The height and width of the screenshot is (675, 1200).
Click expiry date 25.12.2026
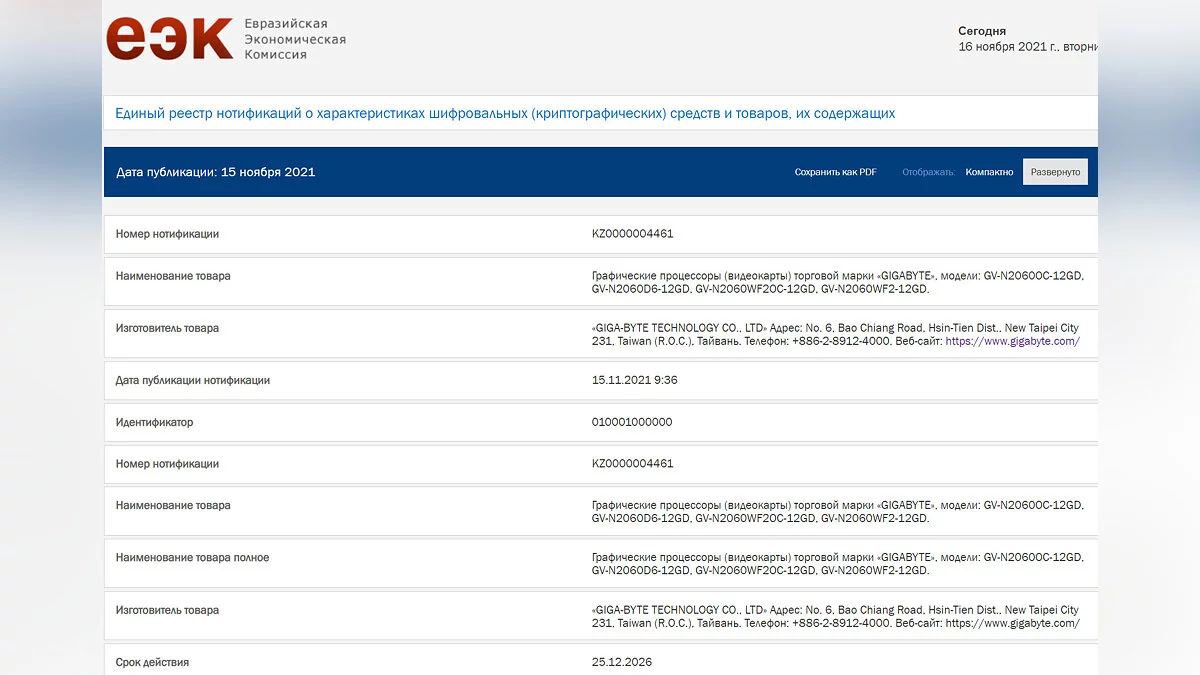click(621, 662)
